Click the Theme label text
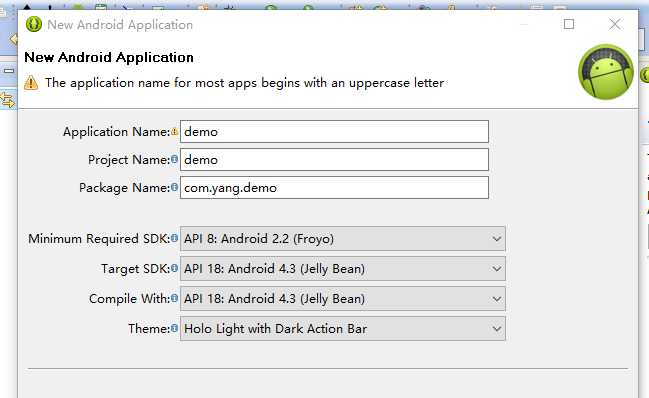 pyautogui.click(x=149, y=328)
